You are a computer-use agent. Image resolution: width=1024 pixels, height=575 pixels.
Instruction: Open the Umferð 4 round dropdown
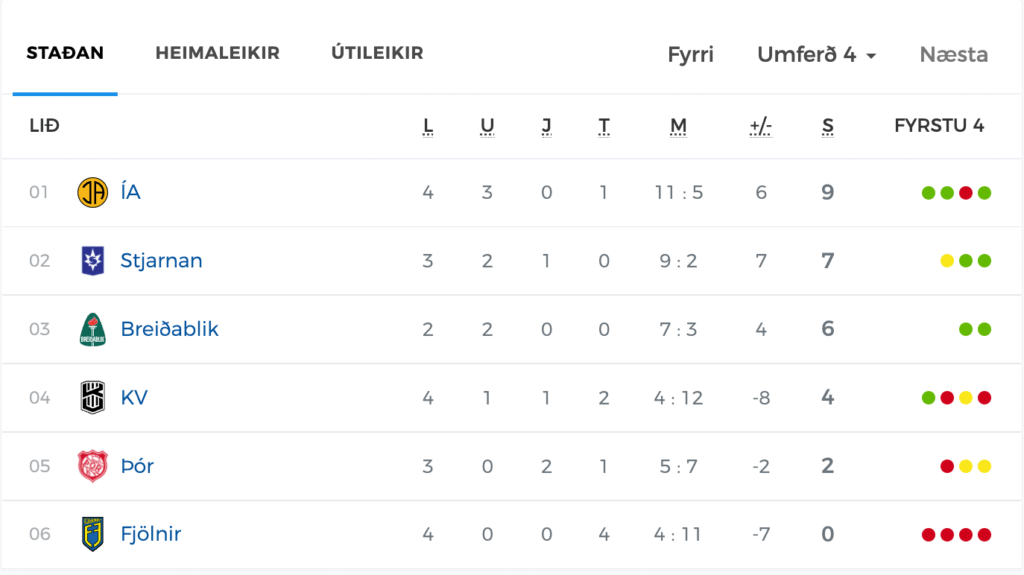(816, 54)
